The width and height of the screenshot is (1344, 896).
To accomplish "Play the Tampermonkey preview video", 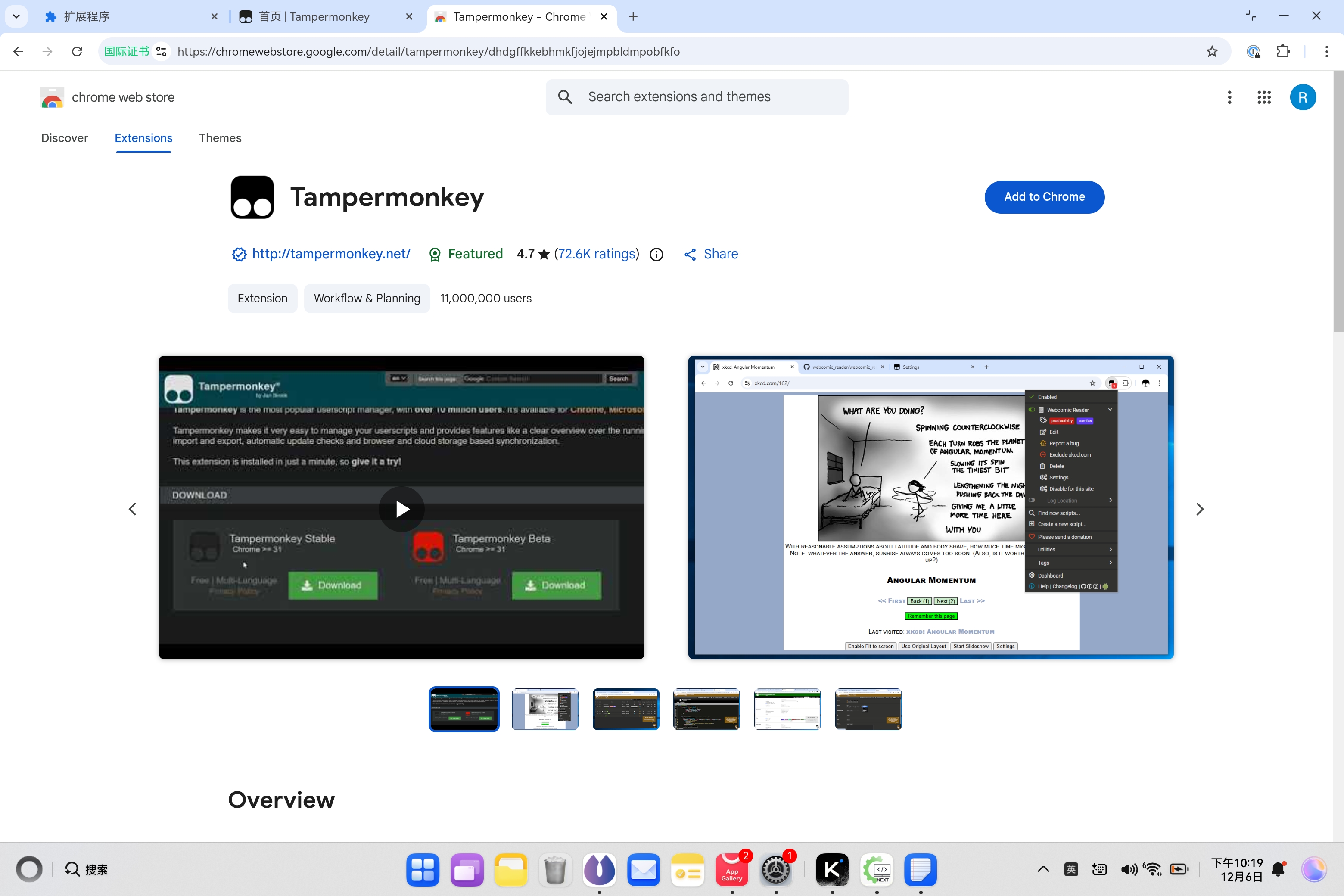I will (402, 509).
